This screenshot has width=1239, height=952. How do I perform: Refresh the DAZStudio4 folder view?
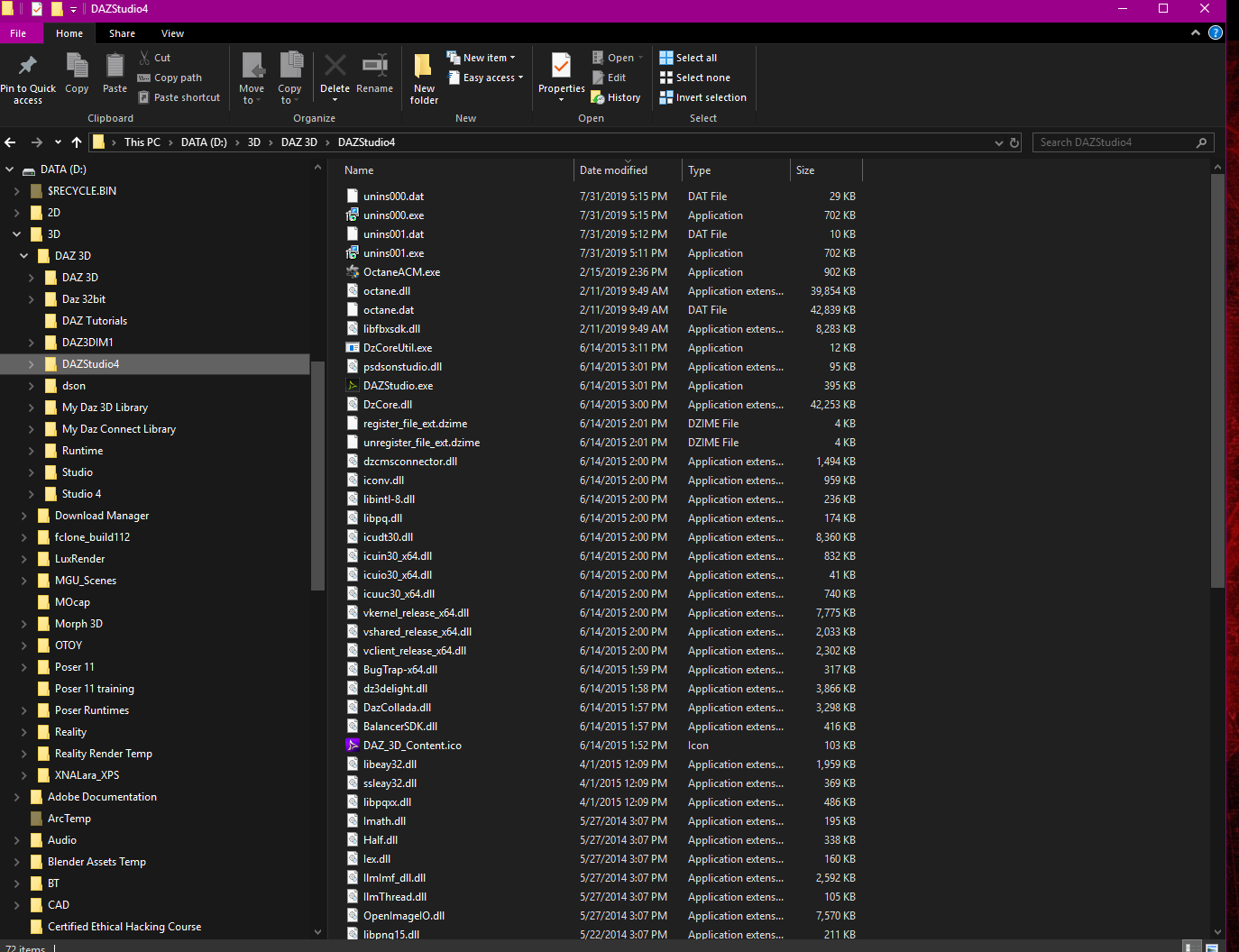click(1014, 142)
